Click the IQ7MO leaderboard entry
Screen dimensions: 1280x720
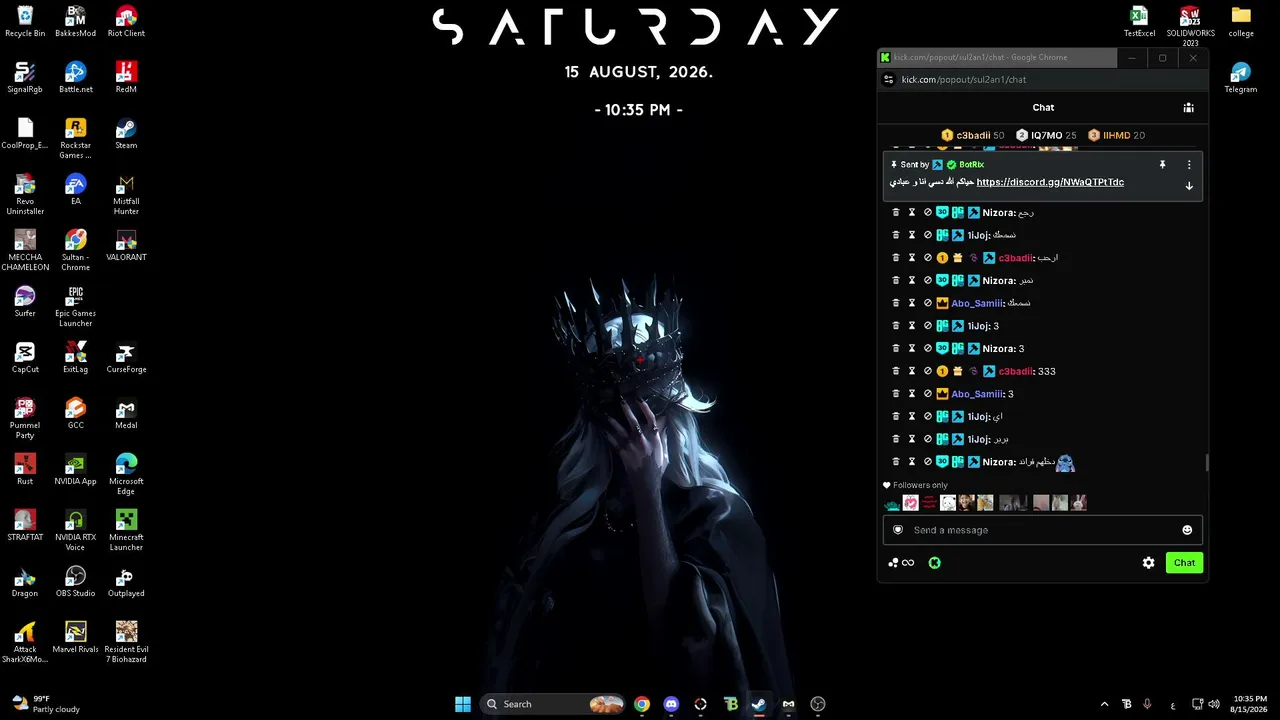(x=1046, y=135)
